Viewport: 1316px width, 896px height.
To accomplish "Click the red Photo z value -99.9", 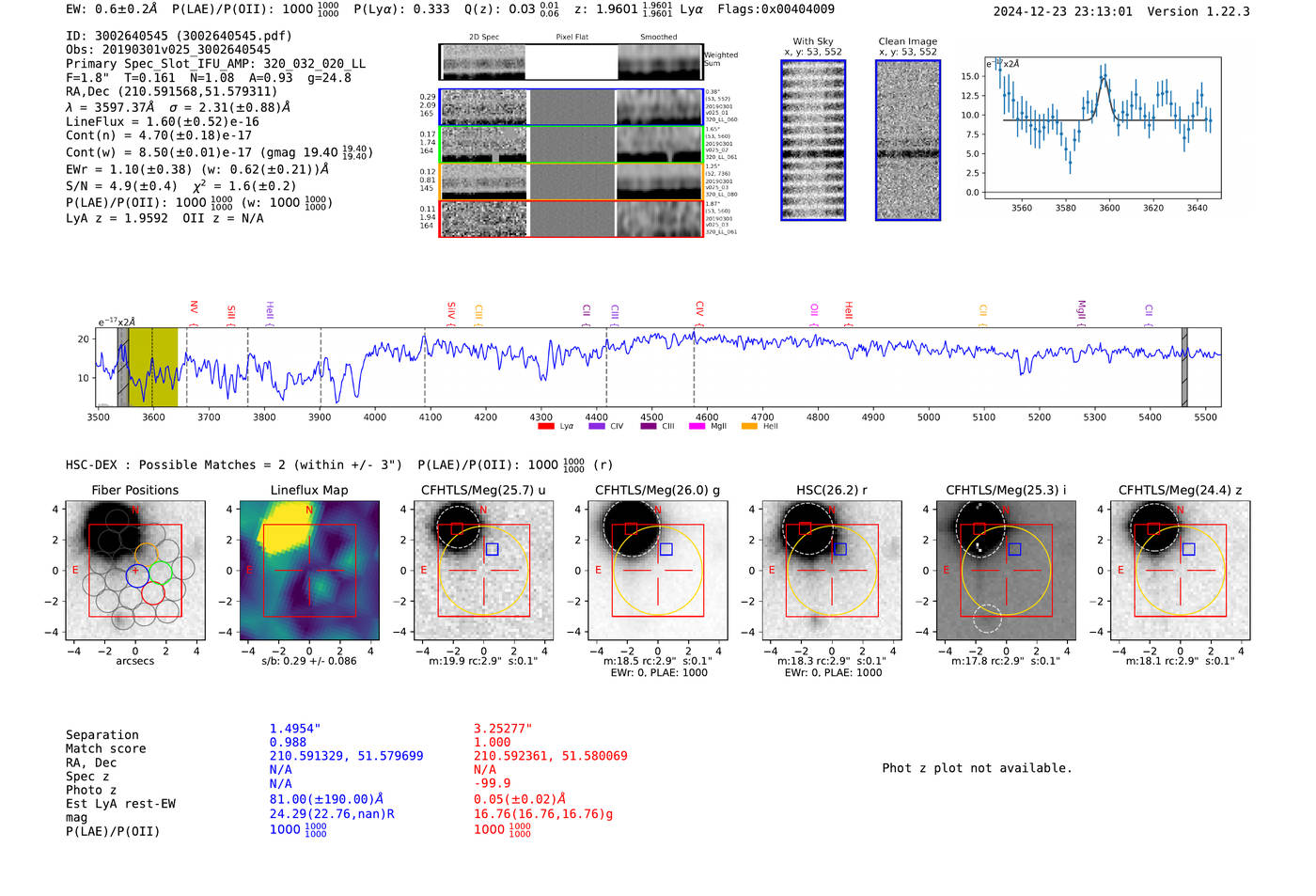I will click(493, 783).
